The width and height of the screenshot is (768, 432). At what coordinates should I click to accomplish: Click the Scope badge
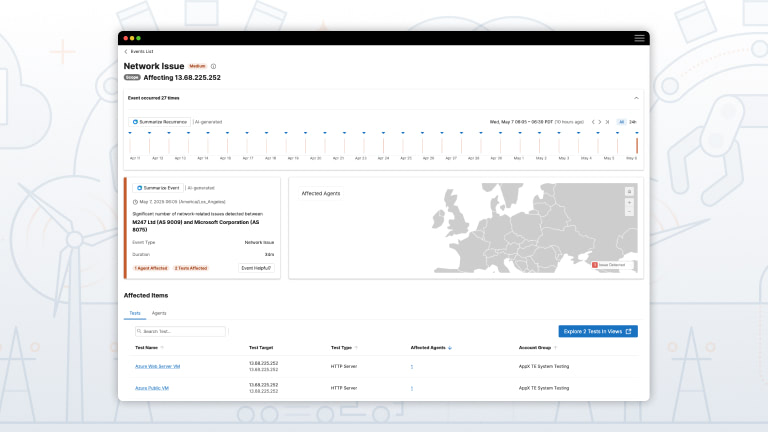pos(132,77)
